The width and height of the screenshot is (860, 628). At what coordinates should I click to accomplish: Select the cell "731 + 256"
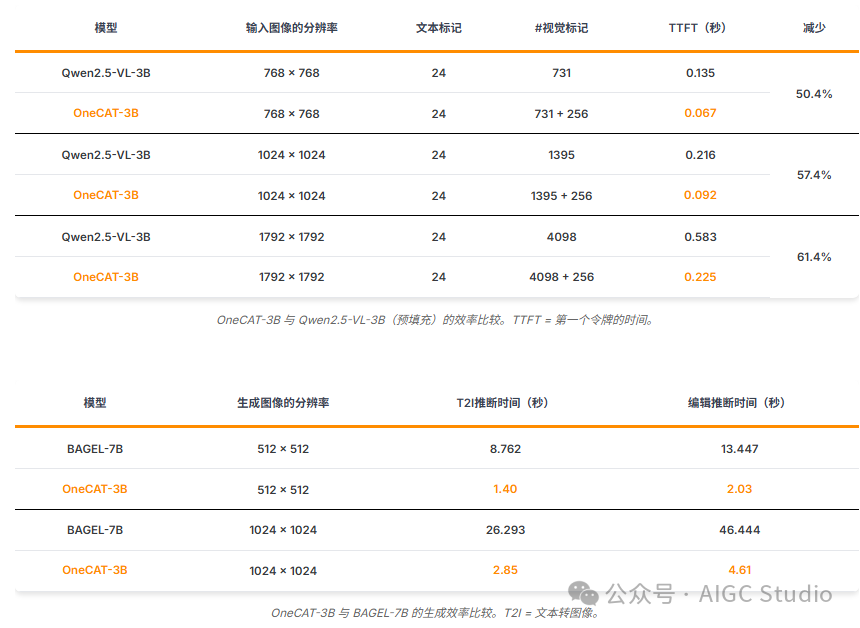561,114
